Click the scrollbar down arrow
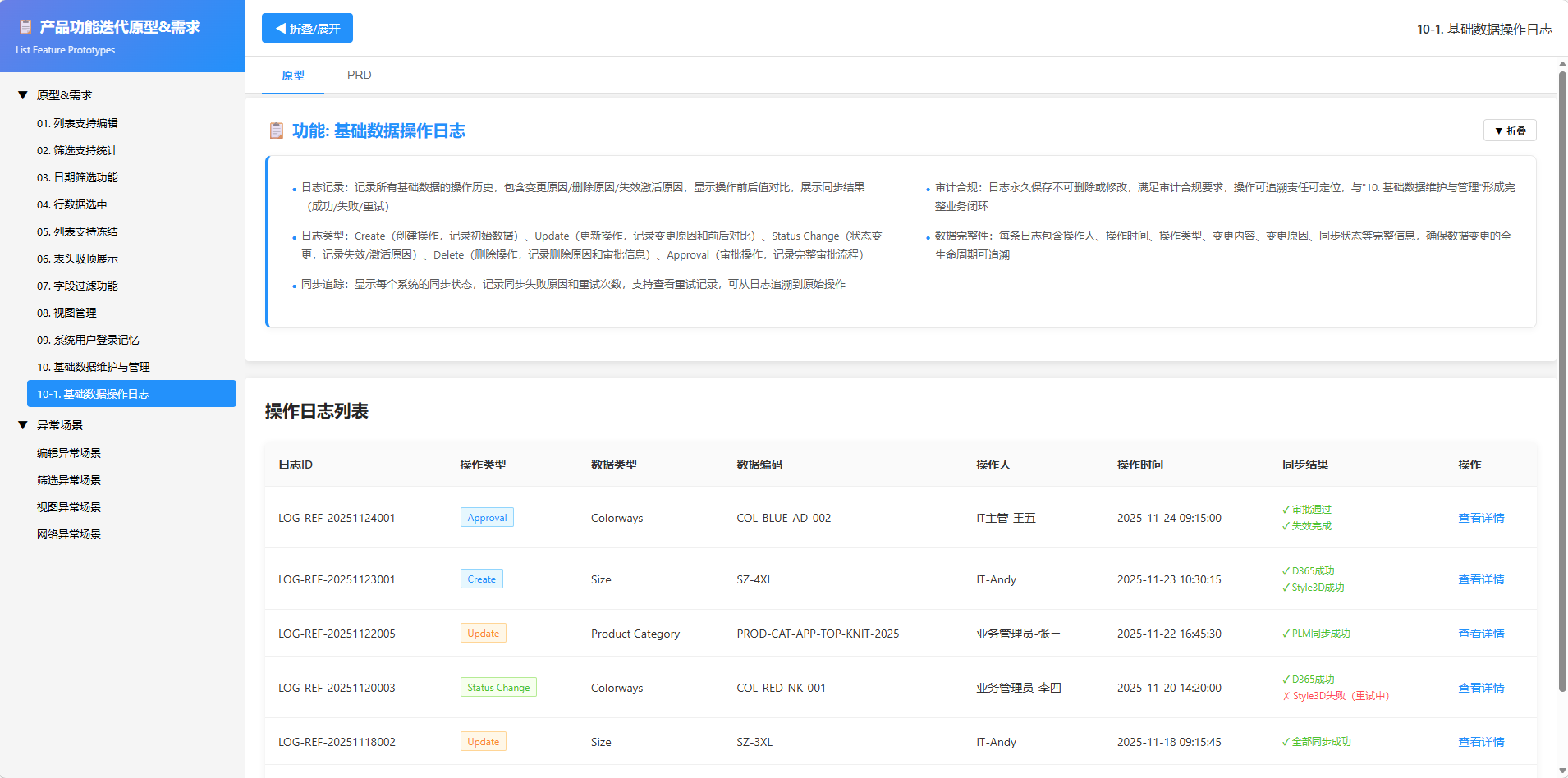The image size is (1568, 778). (x=1562, y=771)
